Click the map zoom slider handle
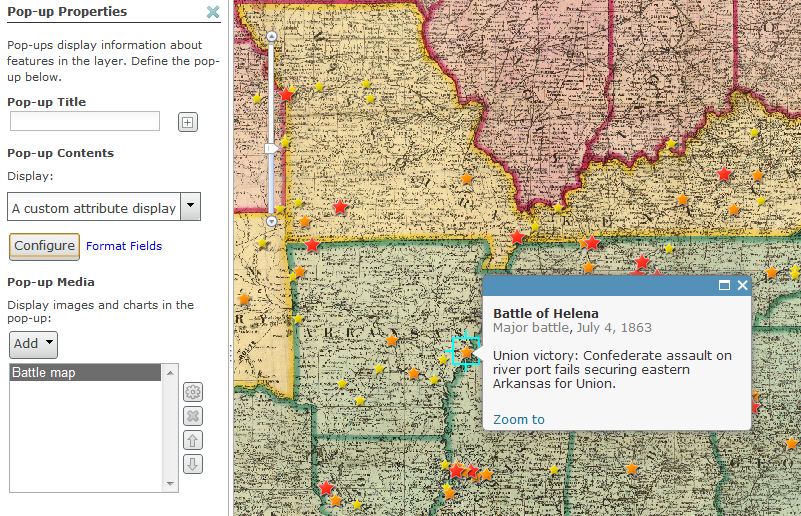Image resolution: width=801 pixels, height=516 pixels. point(271,148)
